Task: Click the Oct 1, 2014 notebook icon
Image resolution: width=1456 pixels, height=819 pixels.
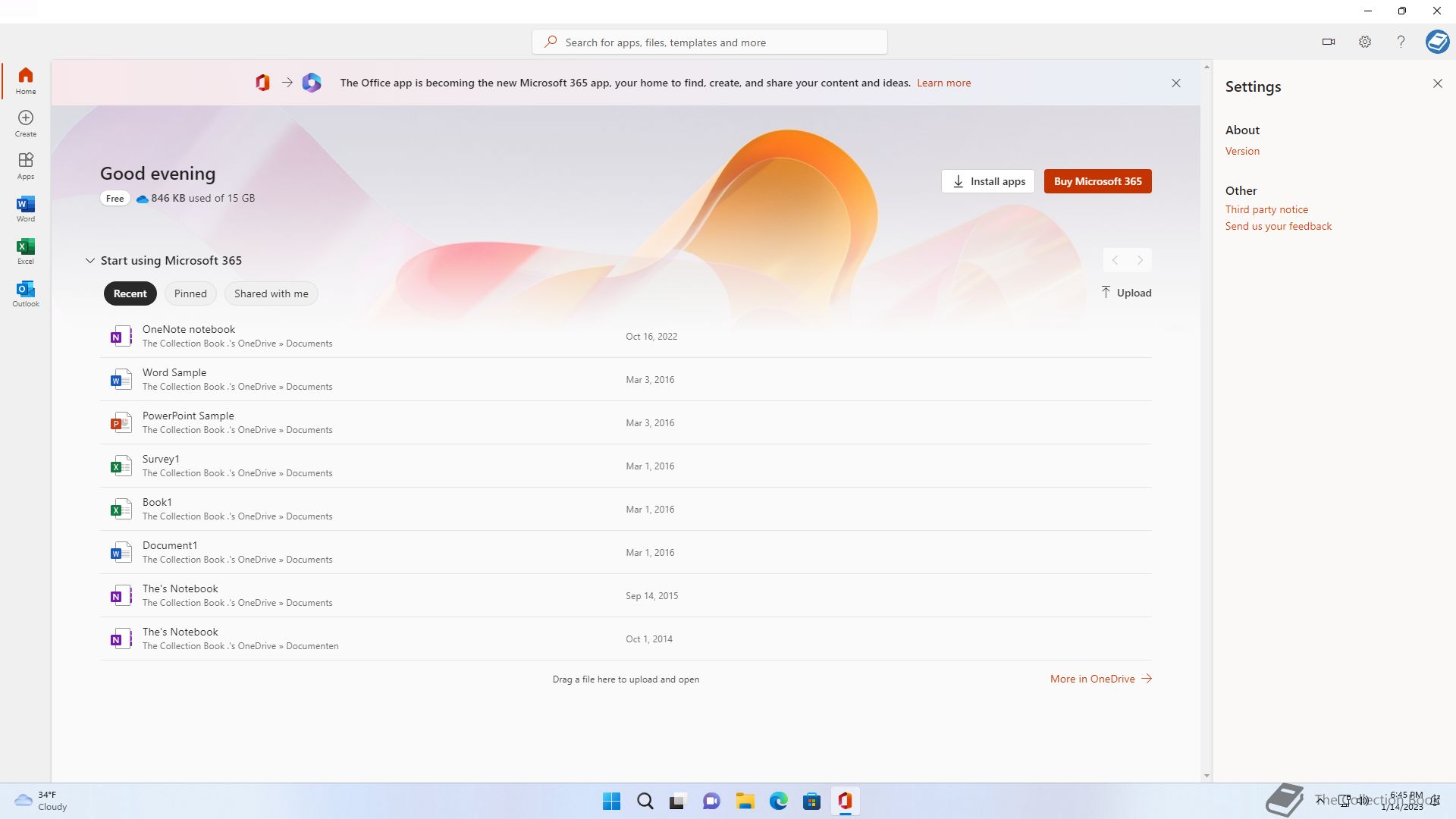Action: (121, 639)
